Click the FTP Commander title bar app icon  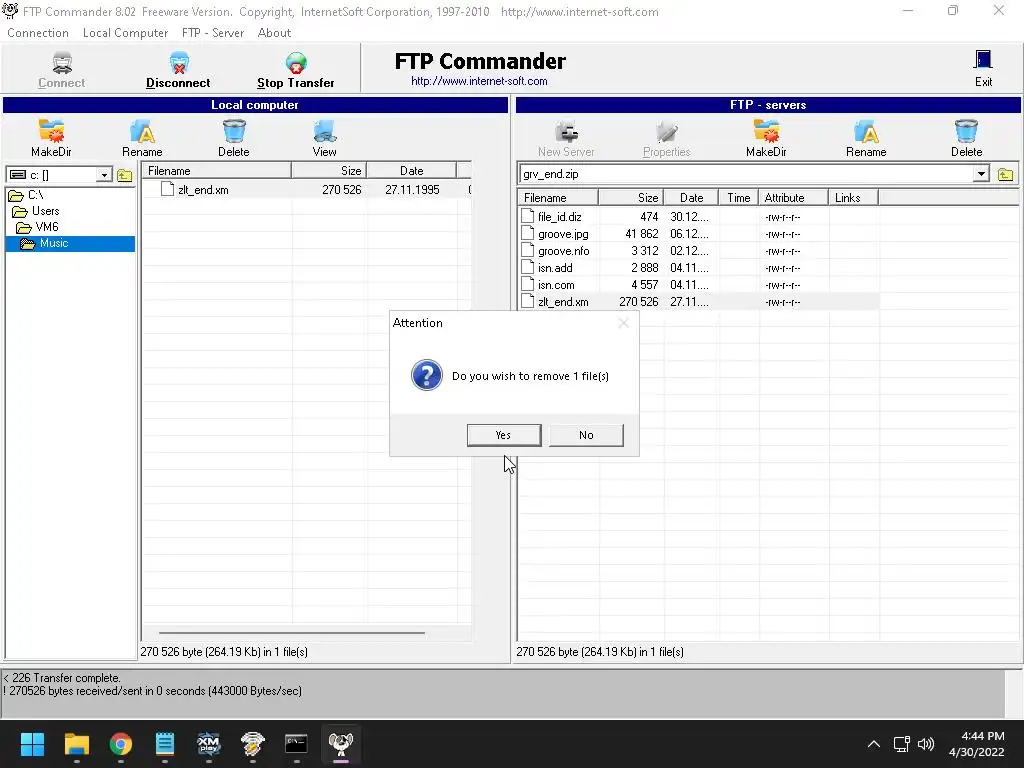tap(10, 11)
